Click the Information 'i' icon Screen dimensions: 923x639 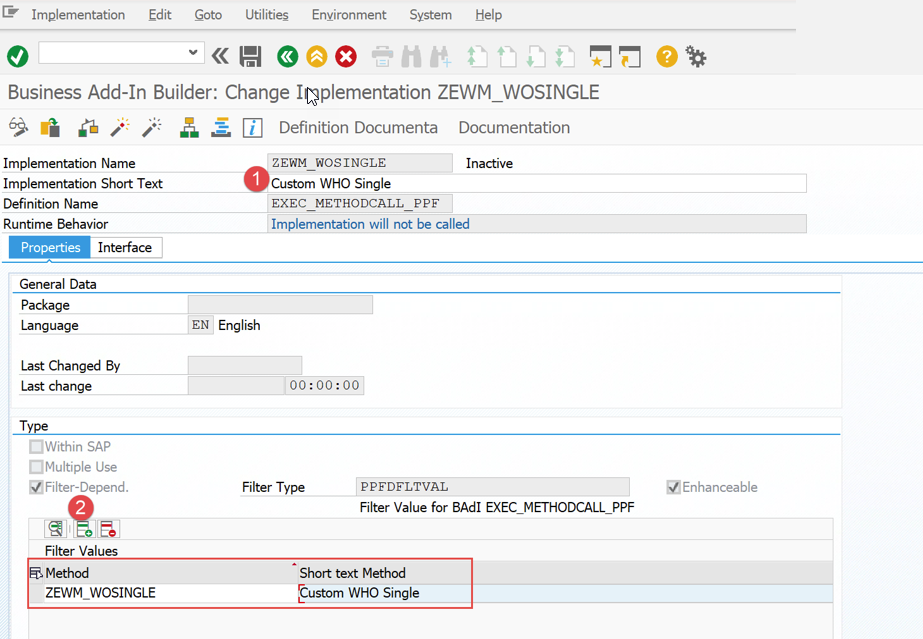point(253,128)
